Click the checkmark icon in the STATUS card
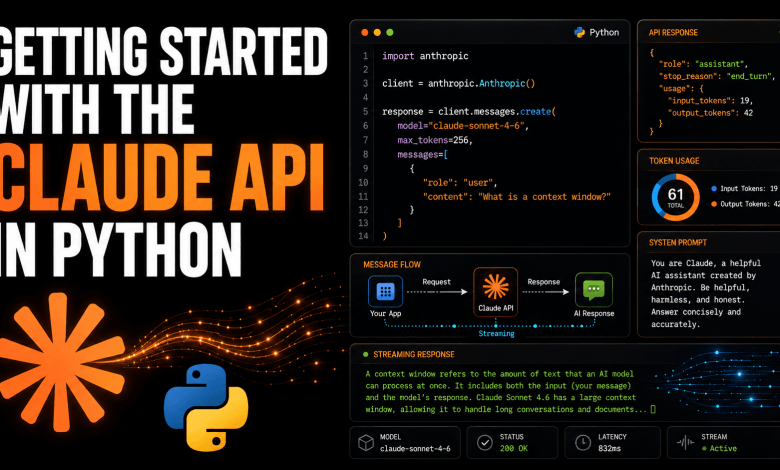 (485, 442)
